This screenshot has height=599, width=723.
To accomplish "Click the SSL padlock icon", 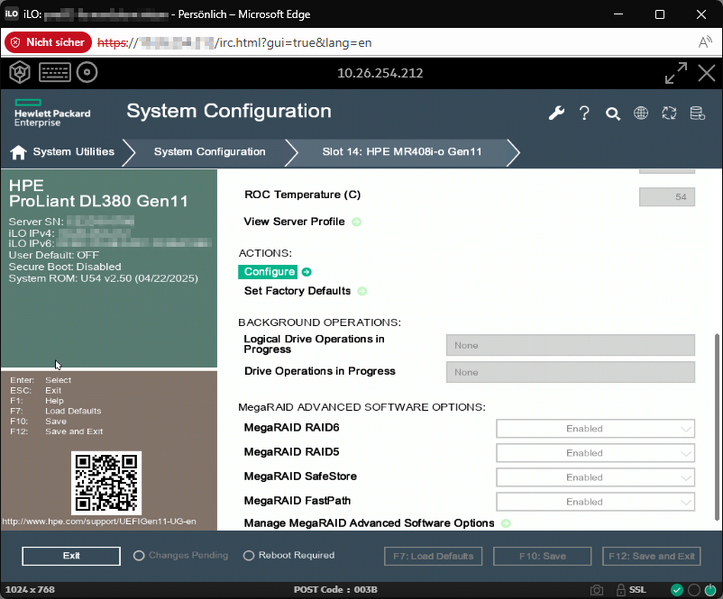I will coord(621,590).
